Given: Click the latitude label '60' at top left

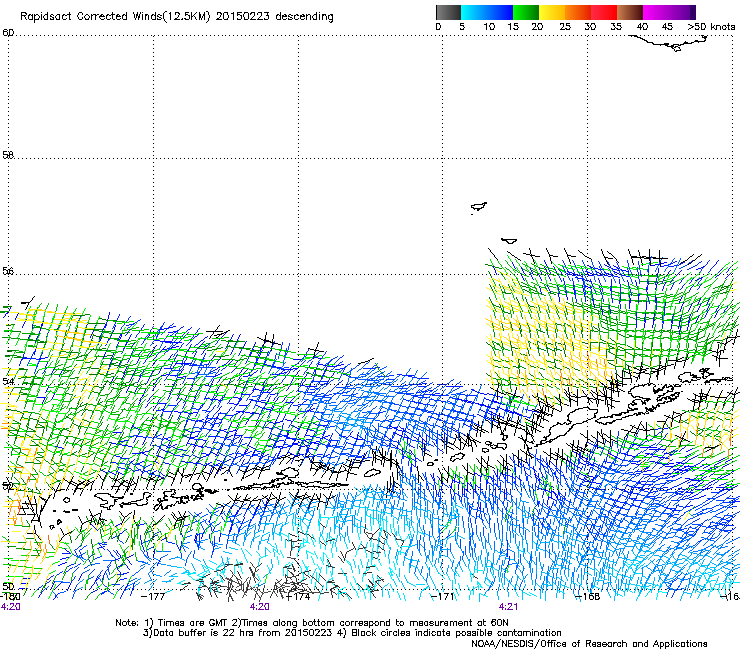Looking at the screenshot, I should 8,33.
